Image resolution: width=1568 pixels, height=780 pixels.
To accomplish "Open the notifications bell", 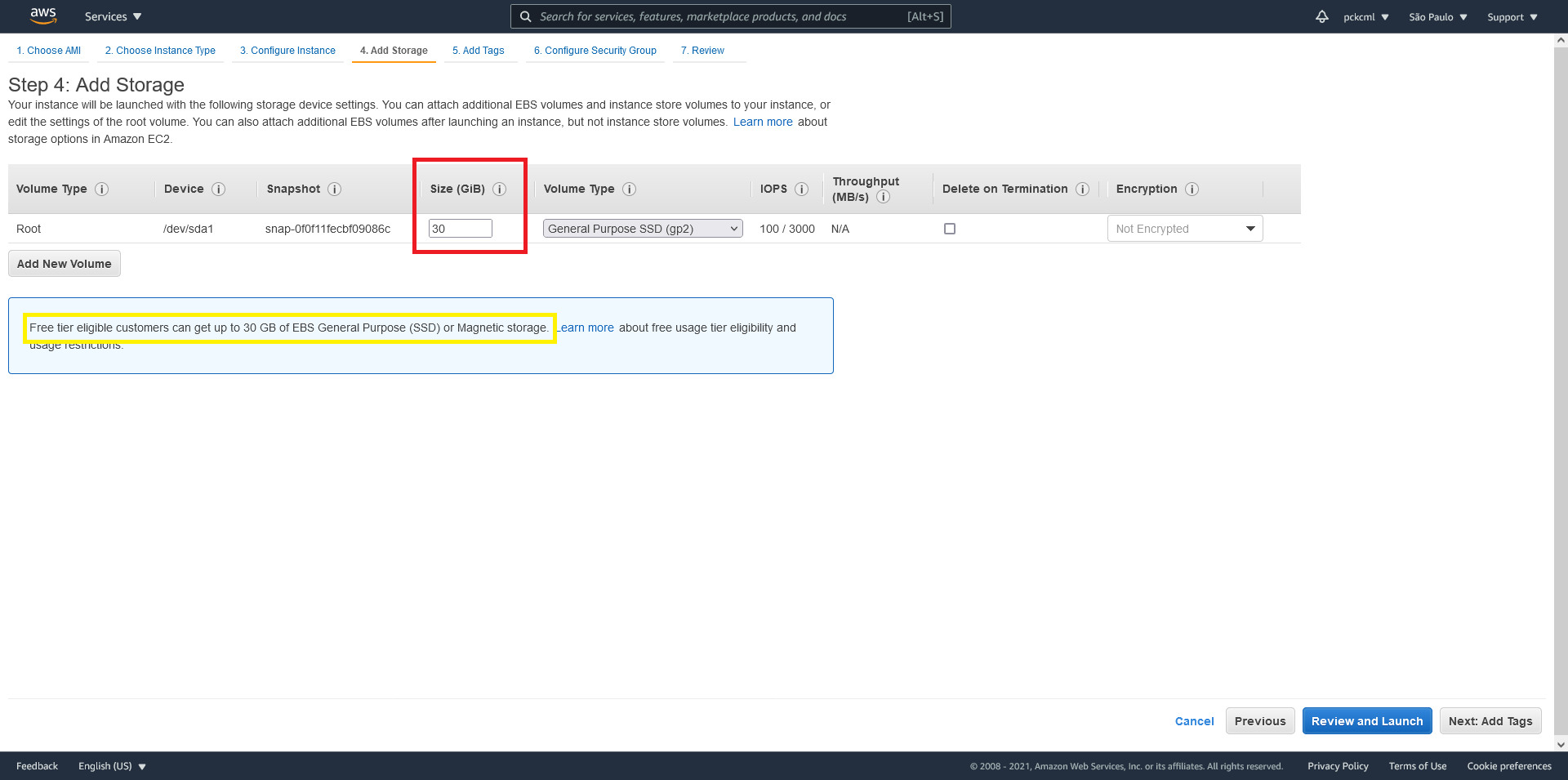I will 1321,16.
